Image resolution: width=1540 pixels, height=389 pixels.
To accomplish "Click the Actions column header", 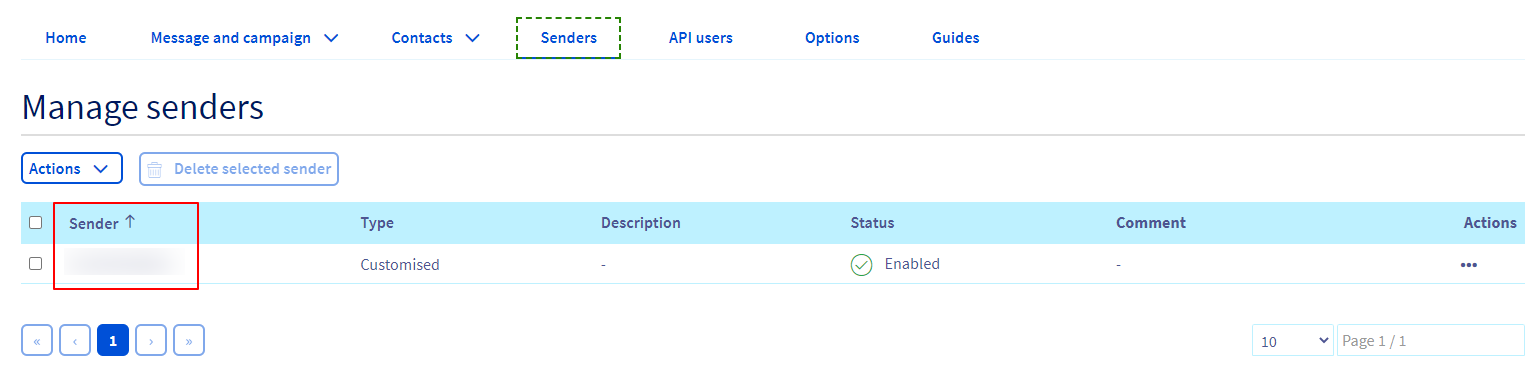I will [1490, 223].
